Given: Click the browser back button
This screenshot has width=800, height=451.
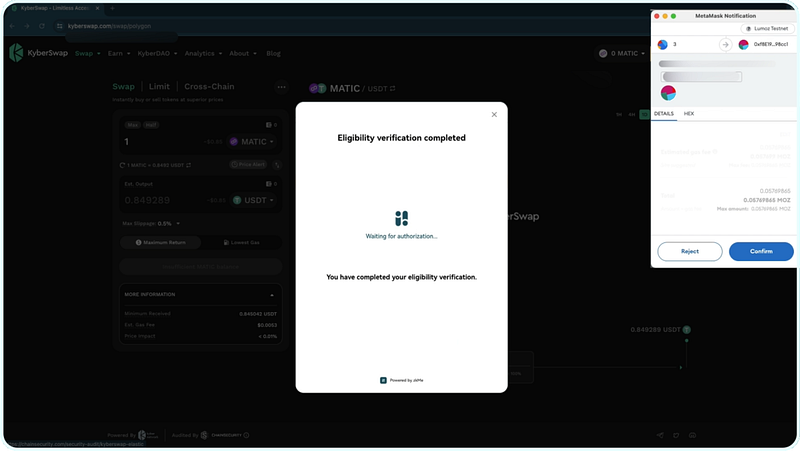Looking at the screenshot, I should [x=12, y=26].
